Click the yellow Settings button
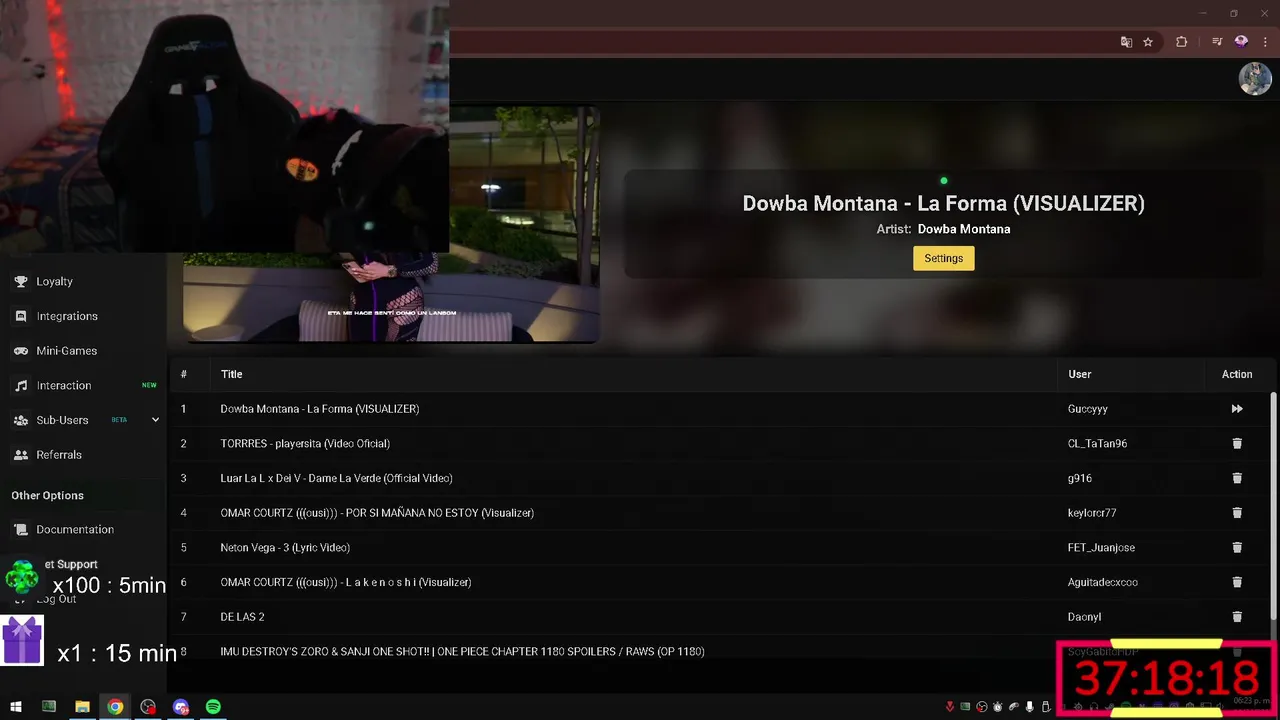 (x=943, y=258)
